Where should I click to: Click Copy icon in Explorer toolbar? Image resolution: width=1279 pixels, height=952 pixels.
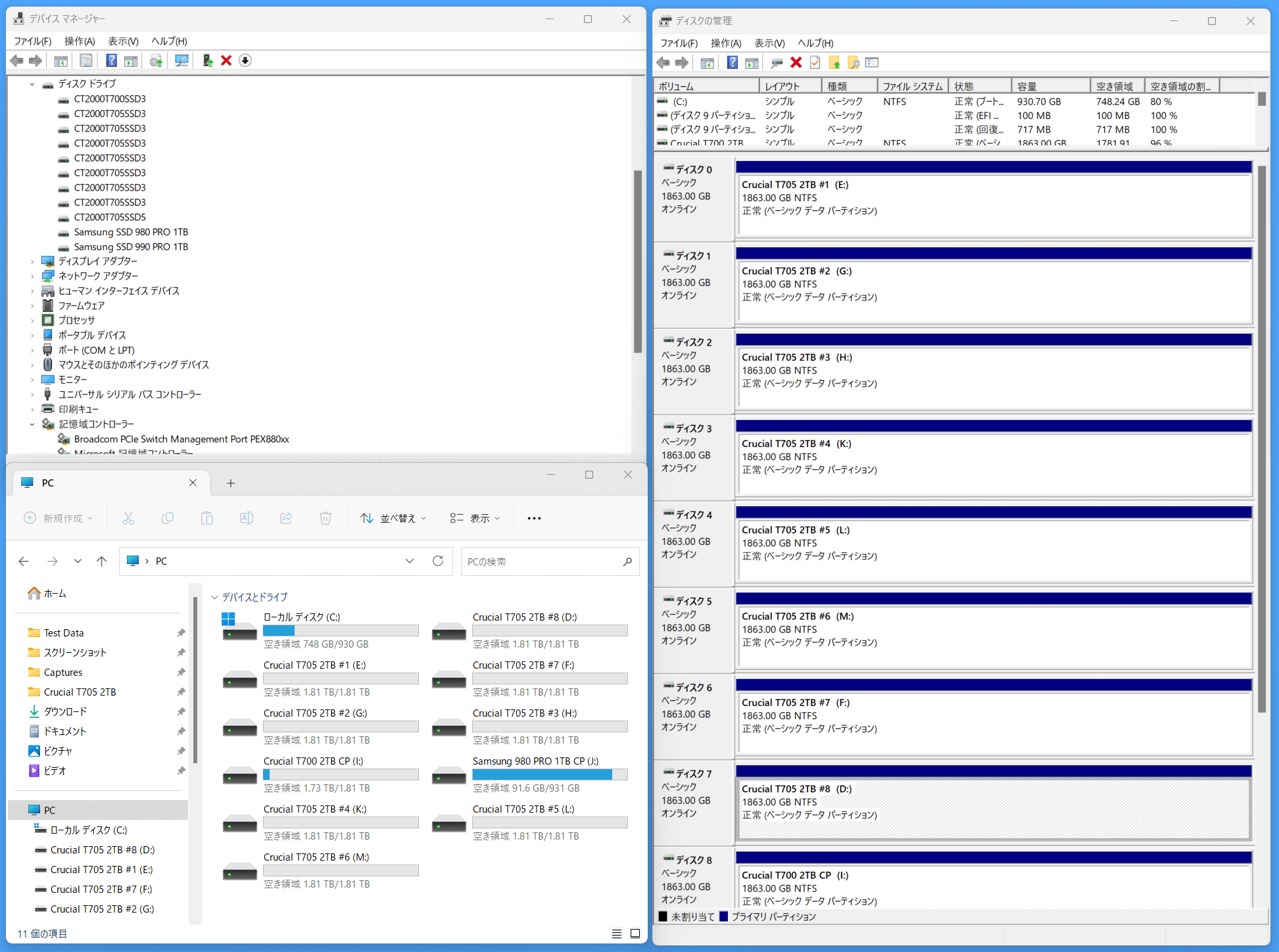(168, 518)
